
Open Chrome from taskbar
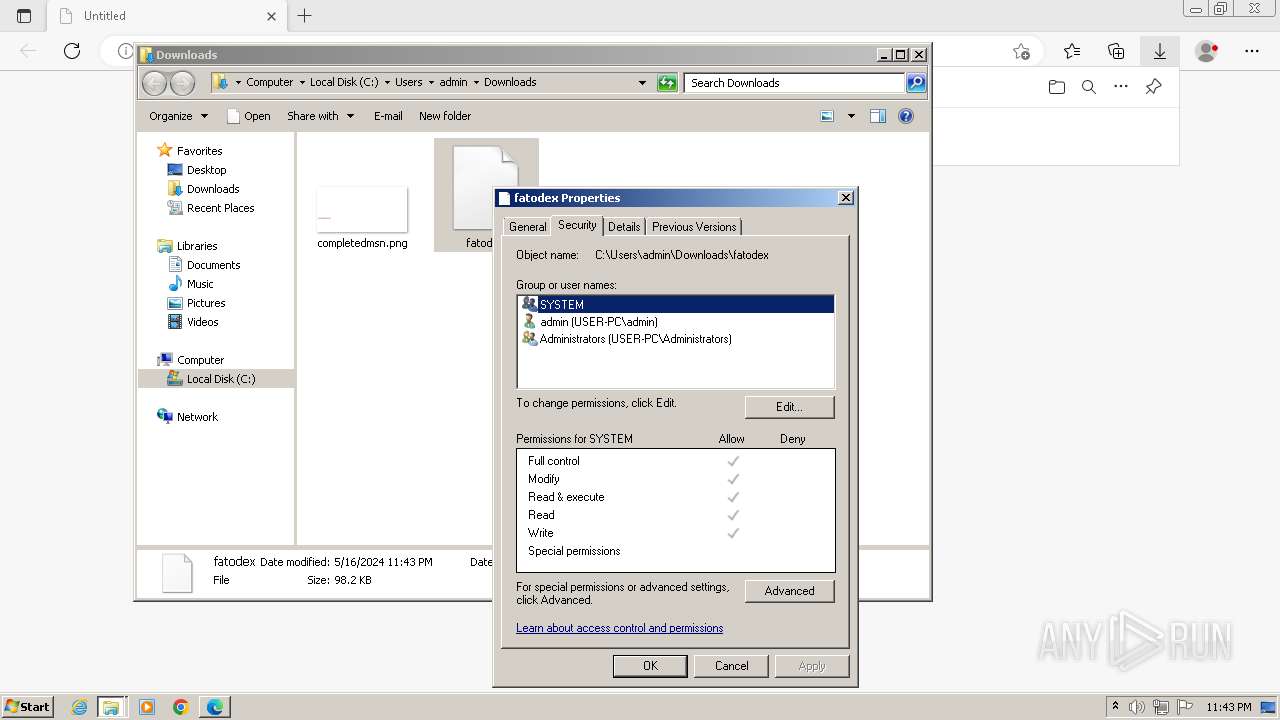pyautogui.click(x=180, y=707)
